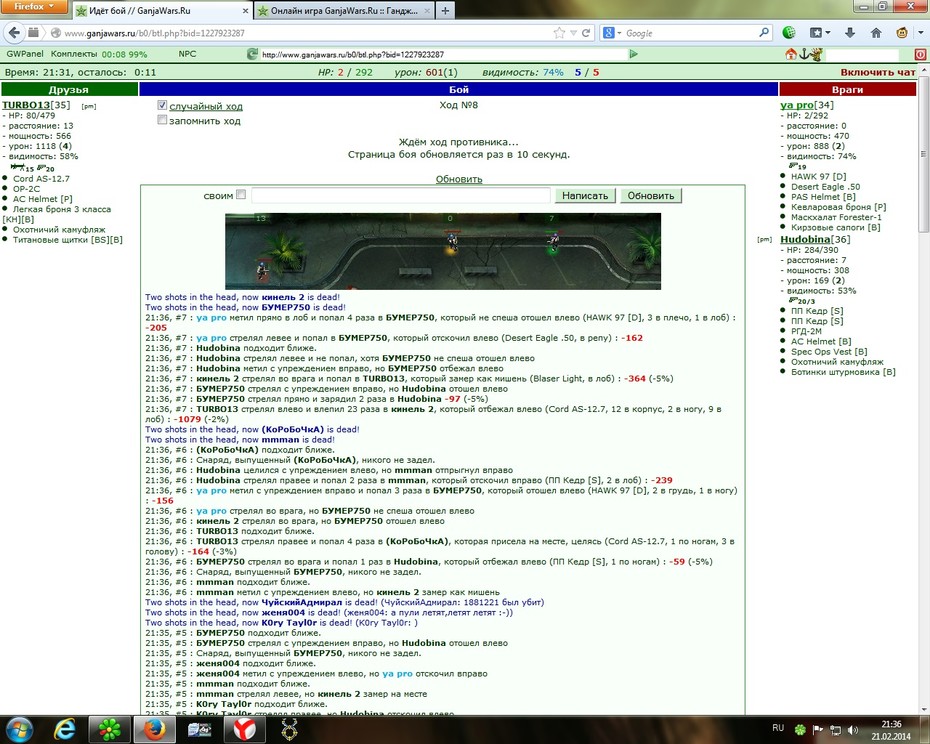Click the Greasemonkey monkey face icon
Image resolution: width=930 pixels, height=744 pixels.
coord(902,33)
